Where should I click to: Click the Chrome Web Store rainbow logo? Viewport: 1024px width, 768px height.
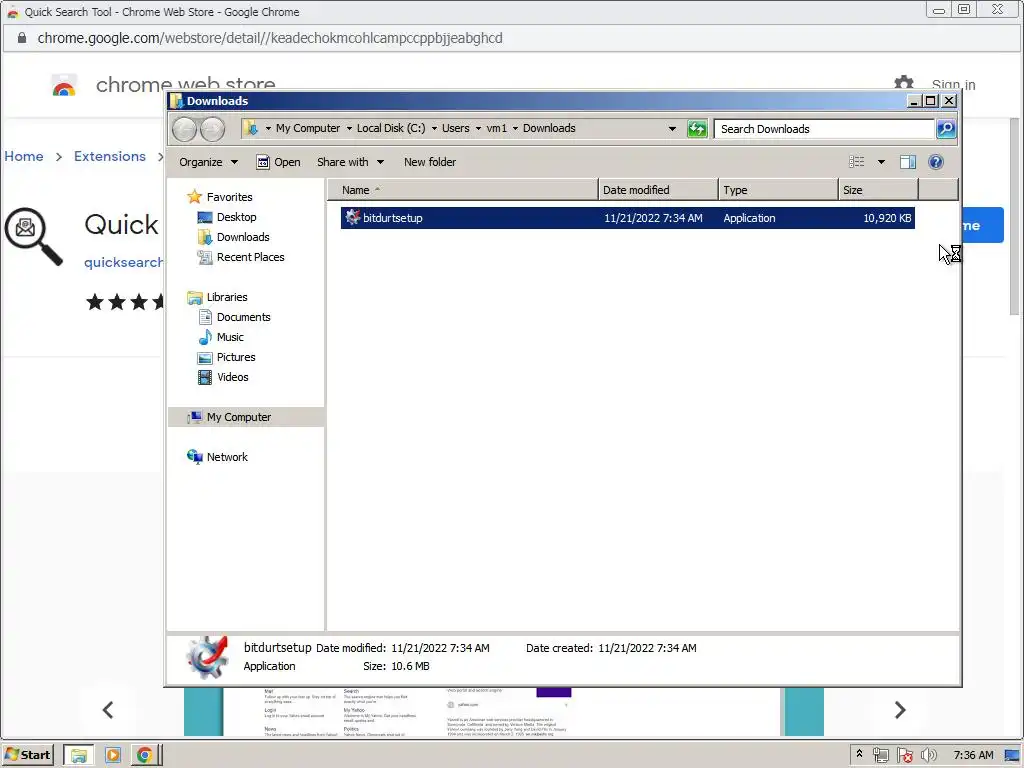(x=64, y=85)
